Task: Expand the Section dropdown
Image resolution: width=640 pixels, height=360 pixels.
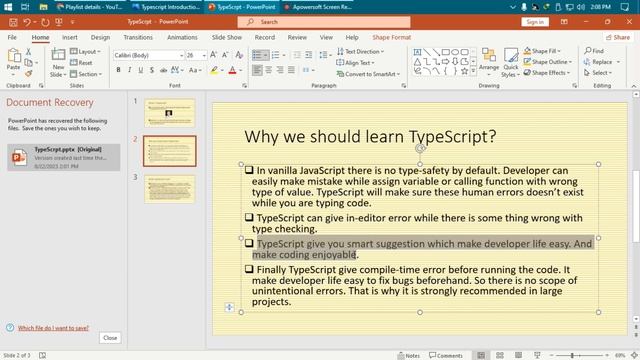Action: point(86,74)
